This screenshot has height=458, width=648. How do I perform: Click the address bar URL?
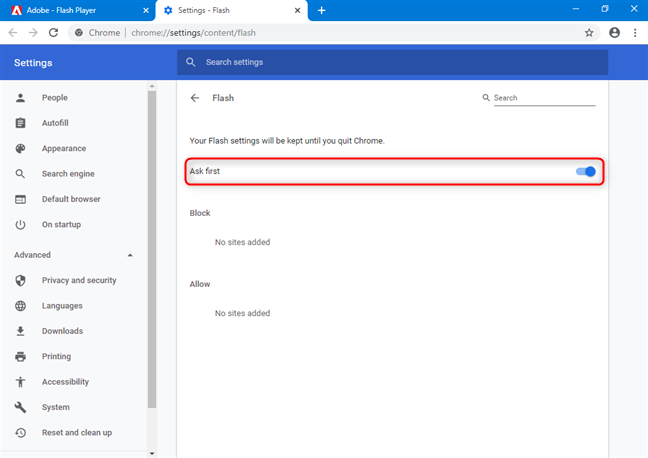(x=193, y=33)
